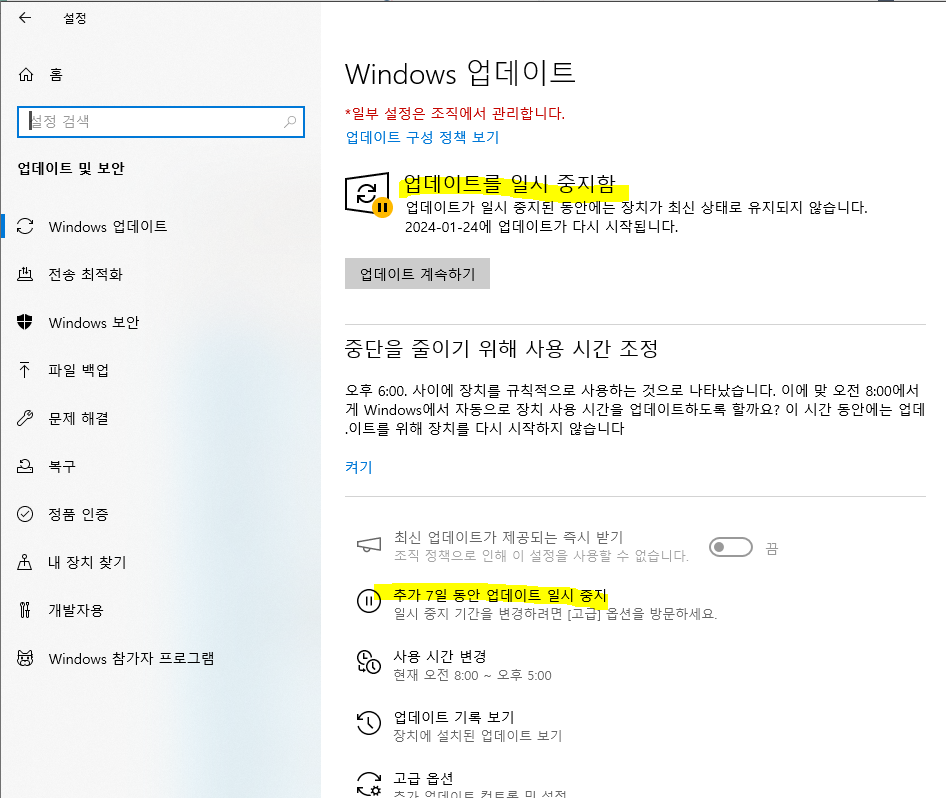Click the 문제 해결 wrench icon

click(25, 418)
